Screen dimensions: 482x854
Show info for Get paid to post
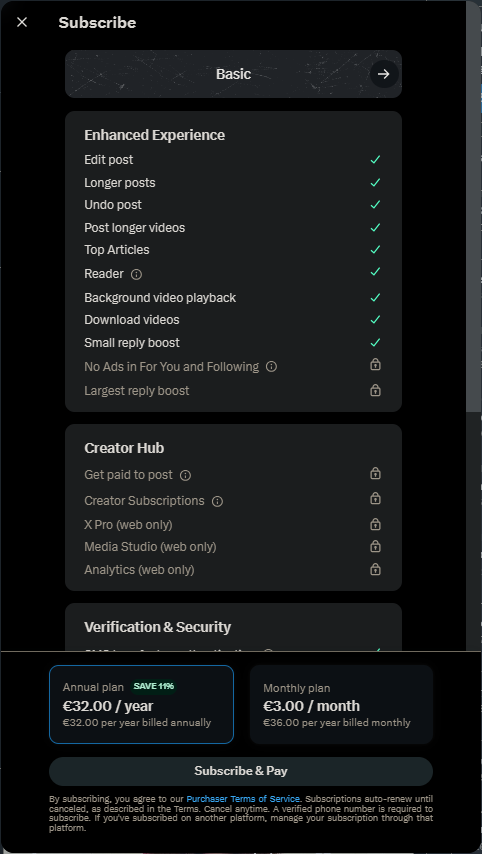pyautogui.click(x=185, y=475)
